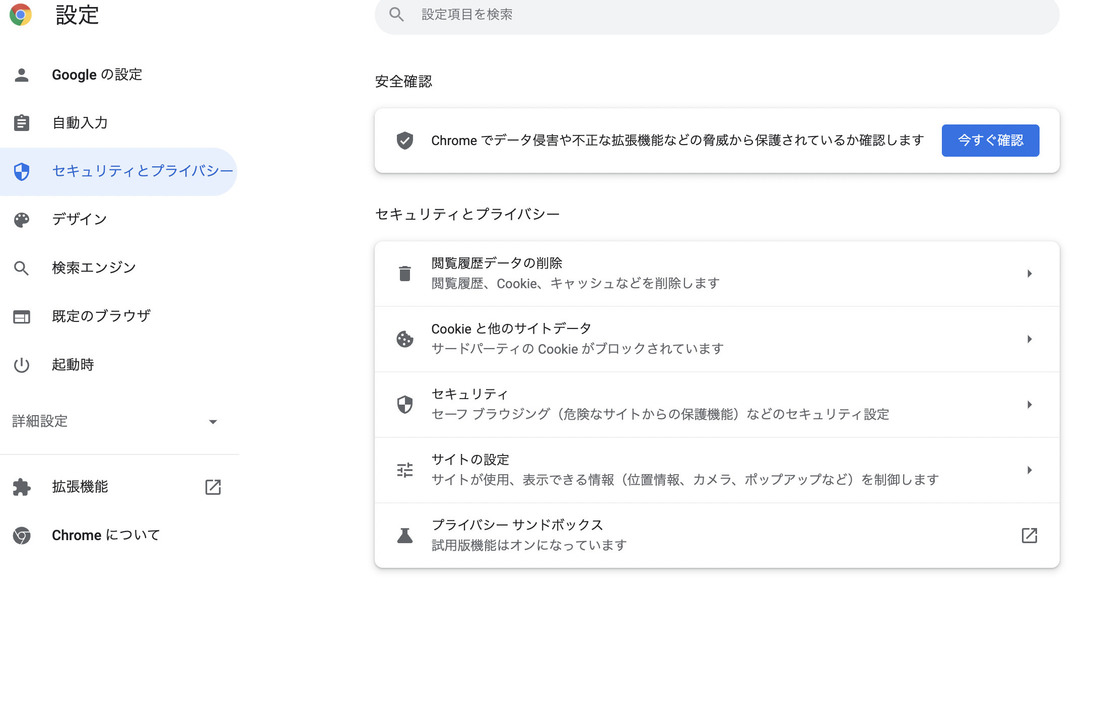Select セキュリティとプライバシー in sidebar
The image size is (1099, 720).
[118, 171]
